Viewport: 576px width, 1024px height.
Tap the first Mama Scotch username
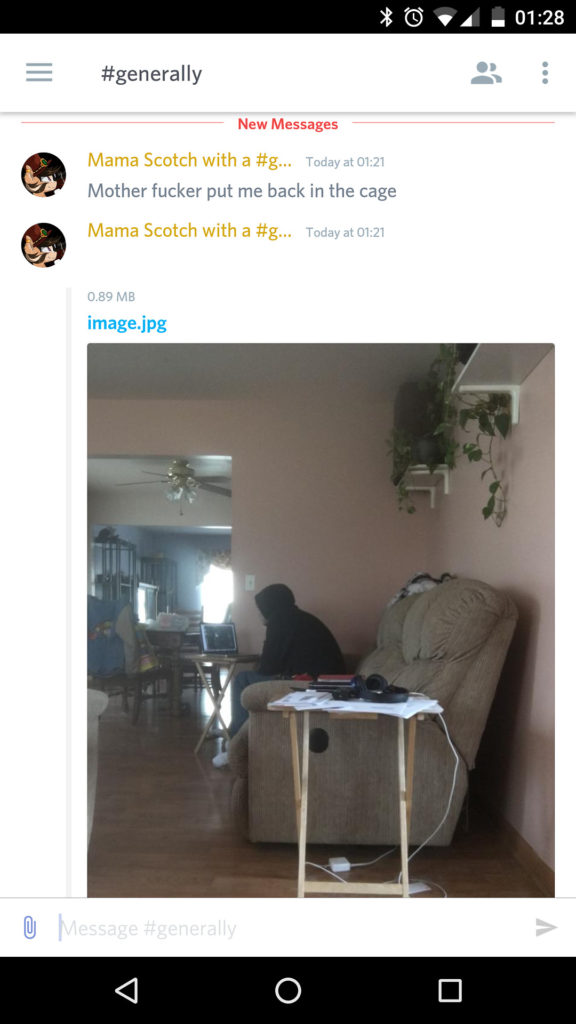pyautogui.click(x=189, y=160)
